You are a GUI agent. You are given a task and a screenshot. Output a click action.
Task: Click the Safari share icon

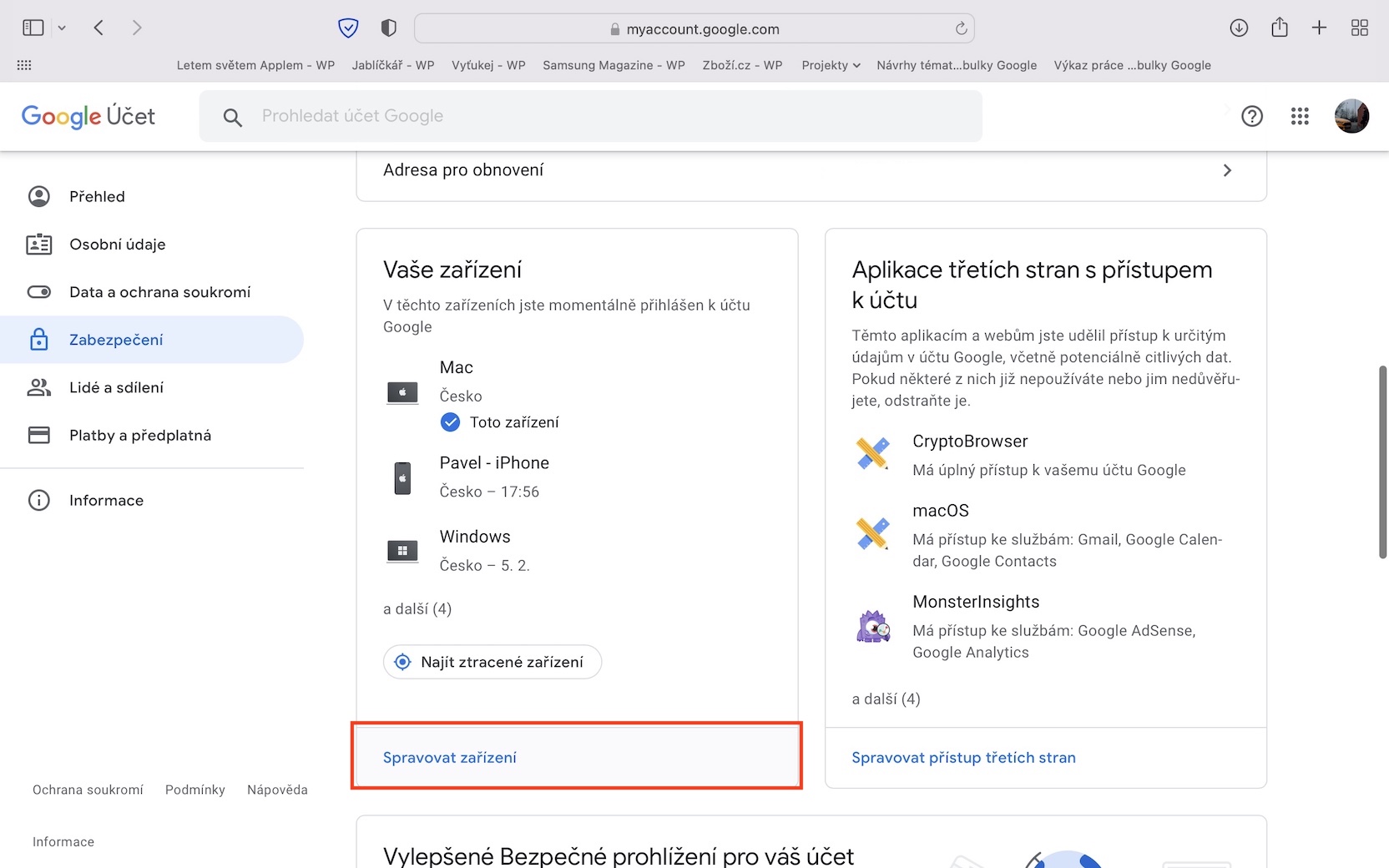(x=1279, y=28)
